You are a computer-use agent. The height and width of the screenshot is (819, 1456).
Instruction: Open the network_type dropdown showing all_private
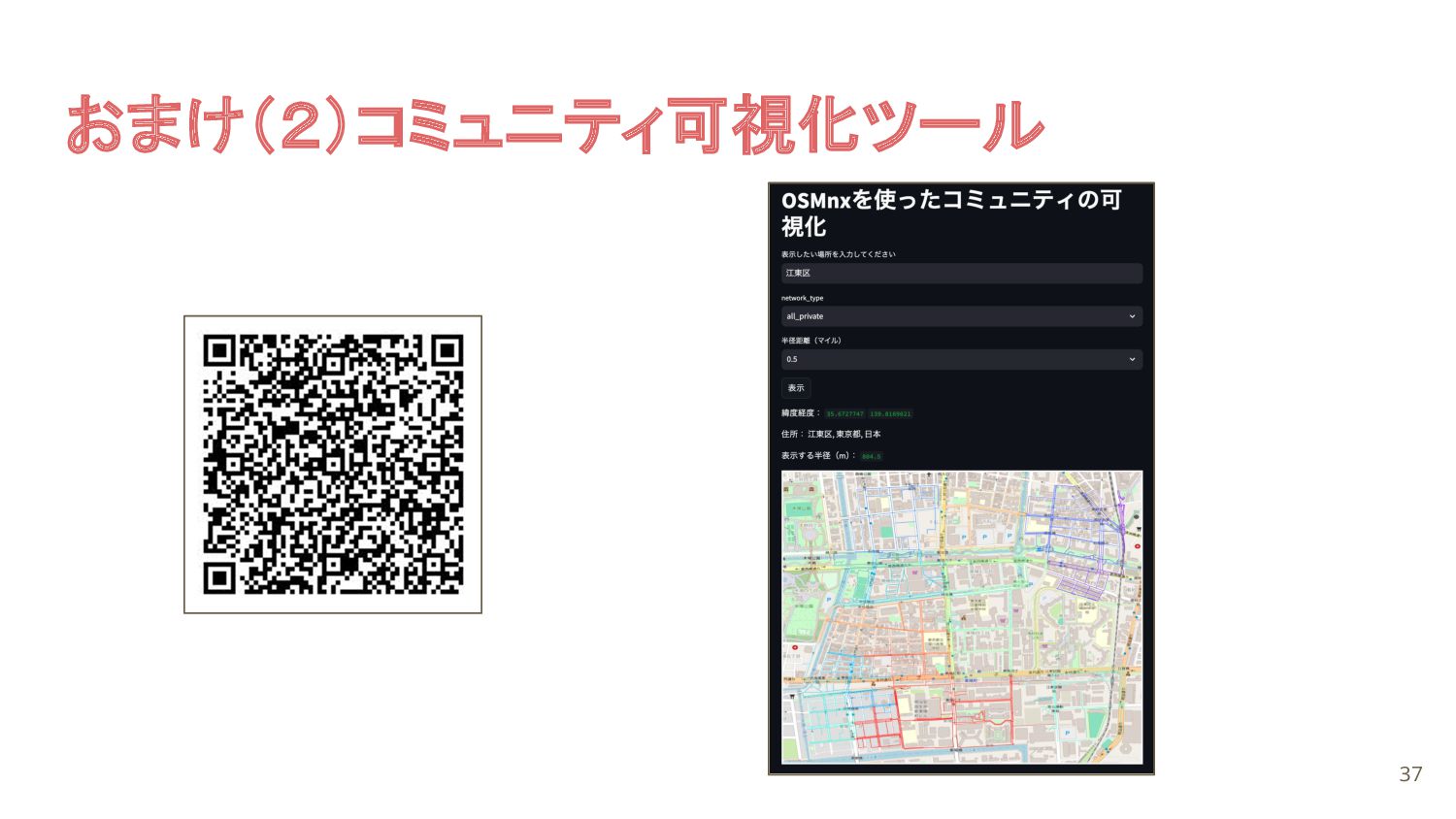pyautogui.click(x=961, y=316)
